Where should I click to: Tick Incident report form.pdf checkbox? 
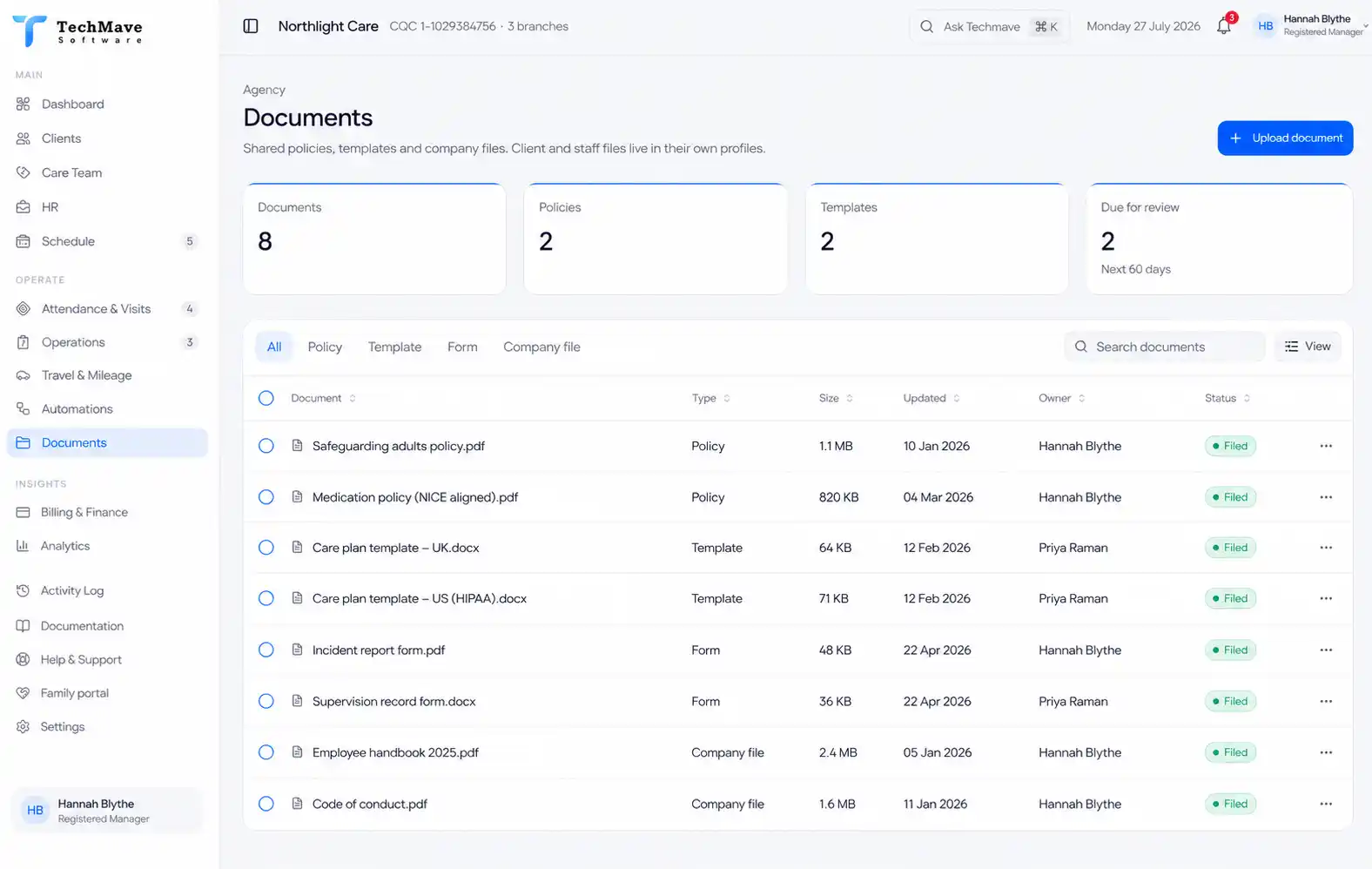click(x=266, y=650)
